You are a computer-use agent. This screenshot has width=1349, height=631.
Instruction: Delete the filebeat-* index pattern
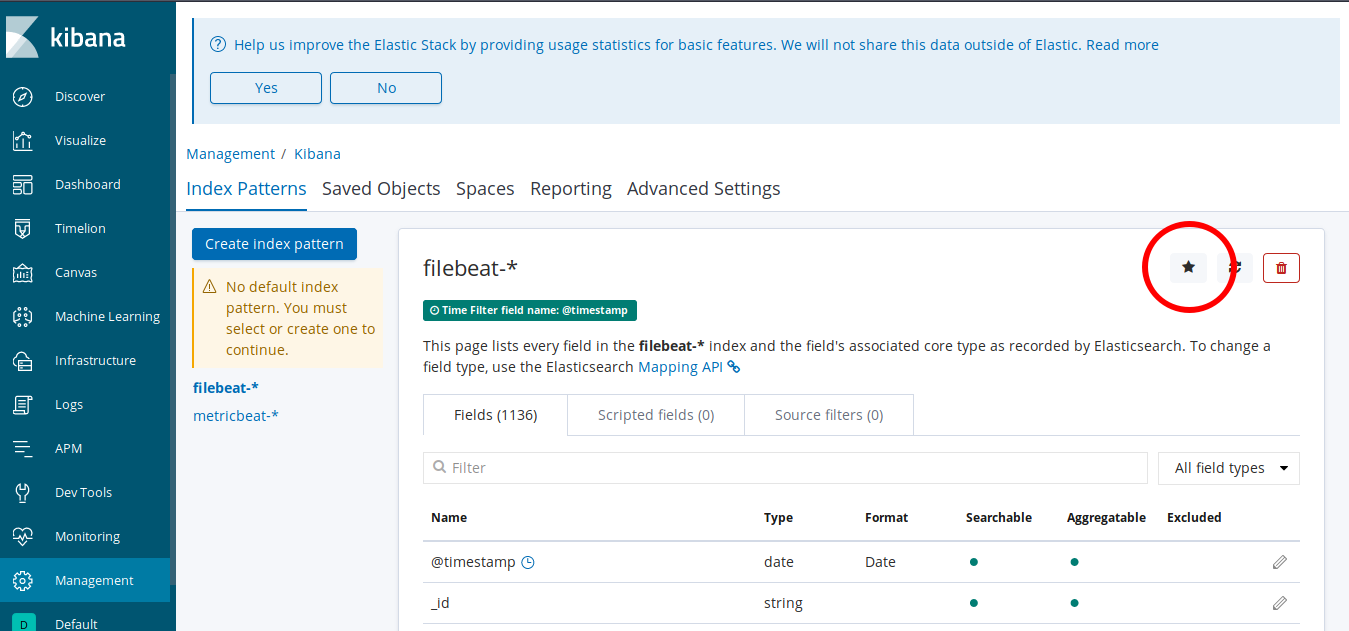coord(1281,267)
